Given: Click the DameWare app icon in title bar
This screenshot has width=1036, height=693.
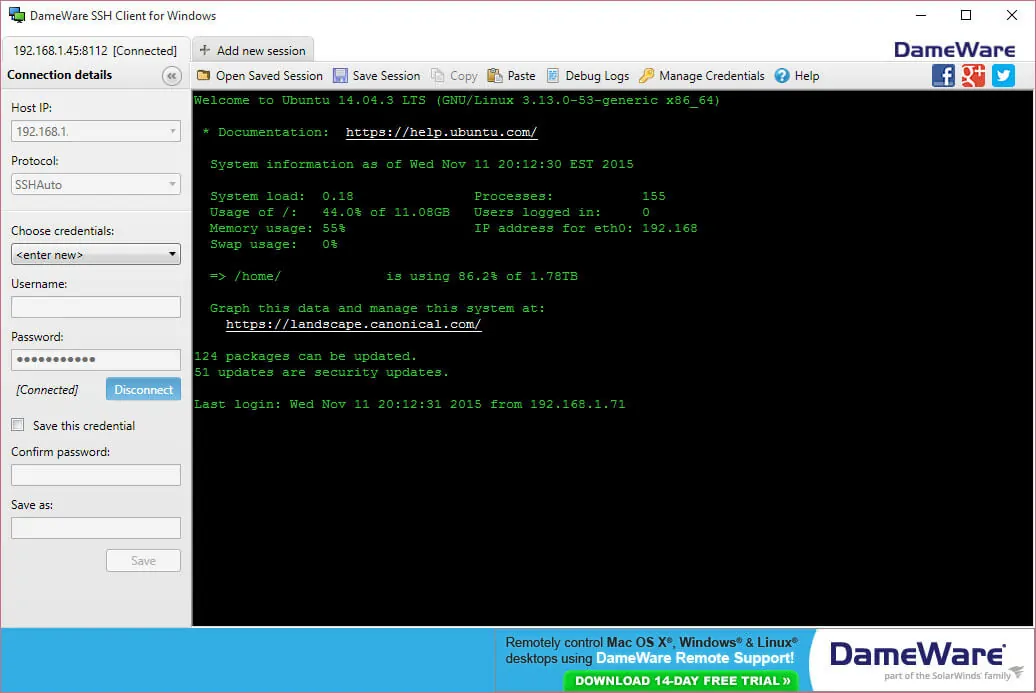Looking at the screenshot, I should coord(17,15).
